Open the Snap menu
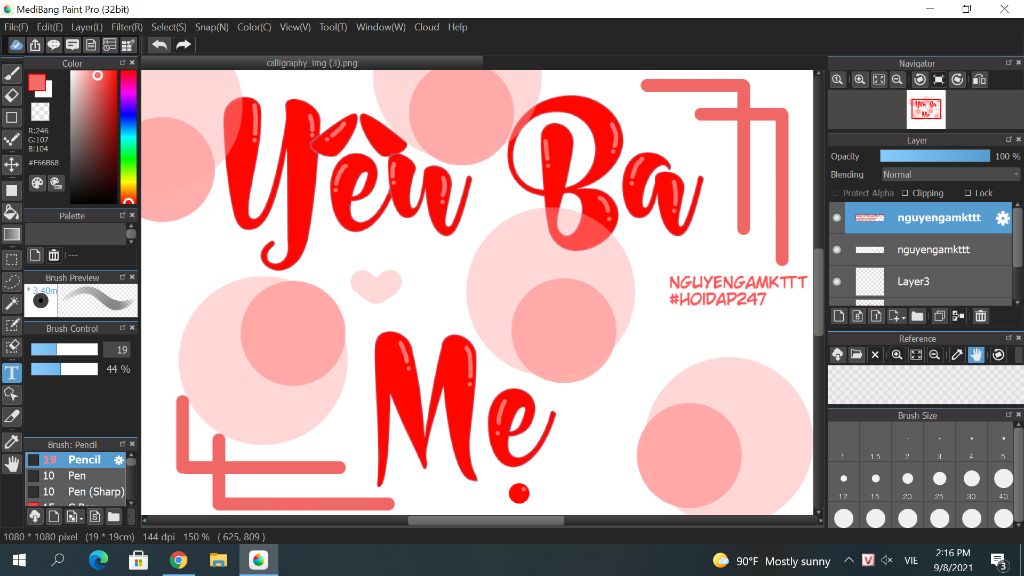Image resolution: width=1024 pixels, height=576 pixels. [x=212, y=27]
